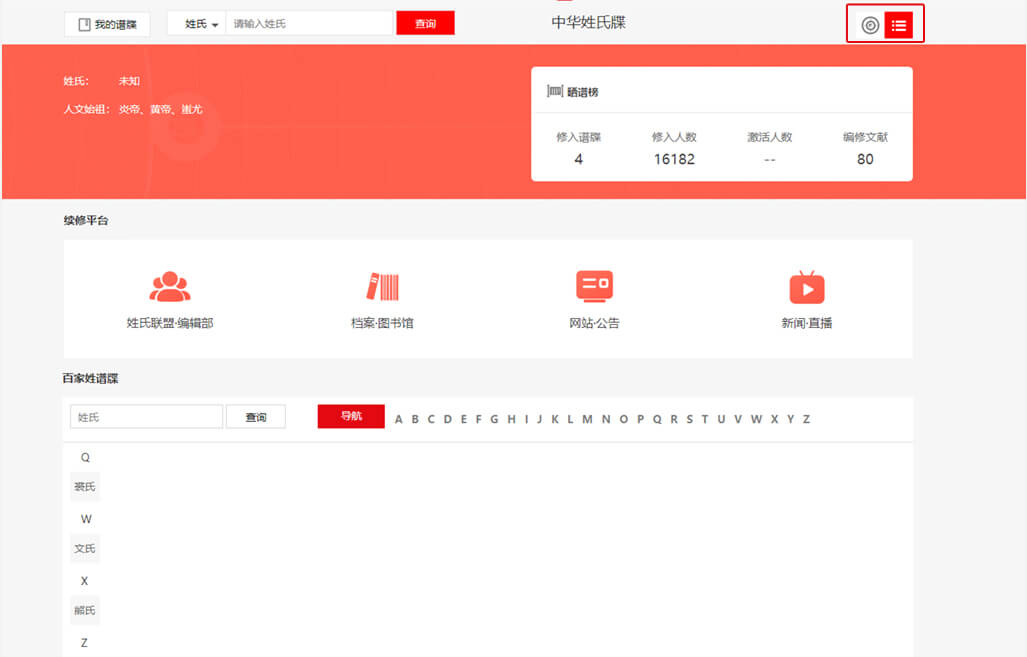
Task: Open the 裘氏 surname entry
Action: pyautogui.click(x=85, y=487)
